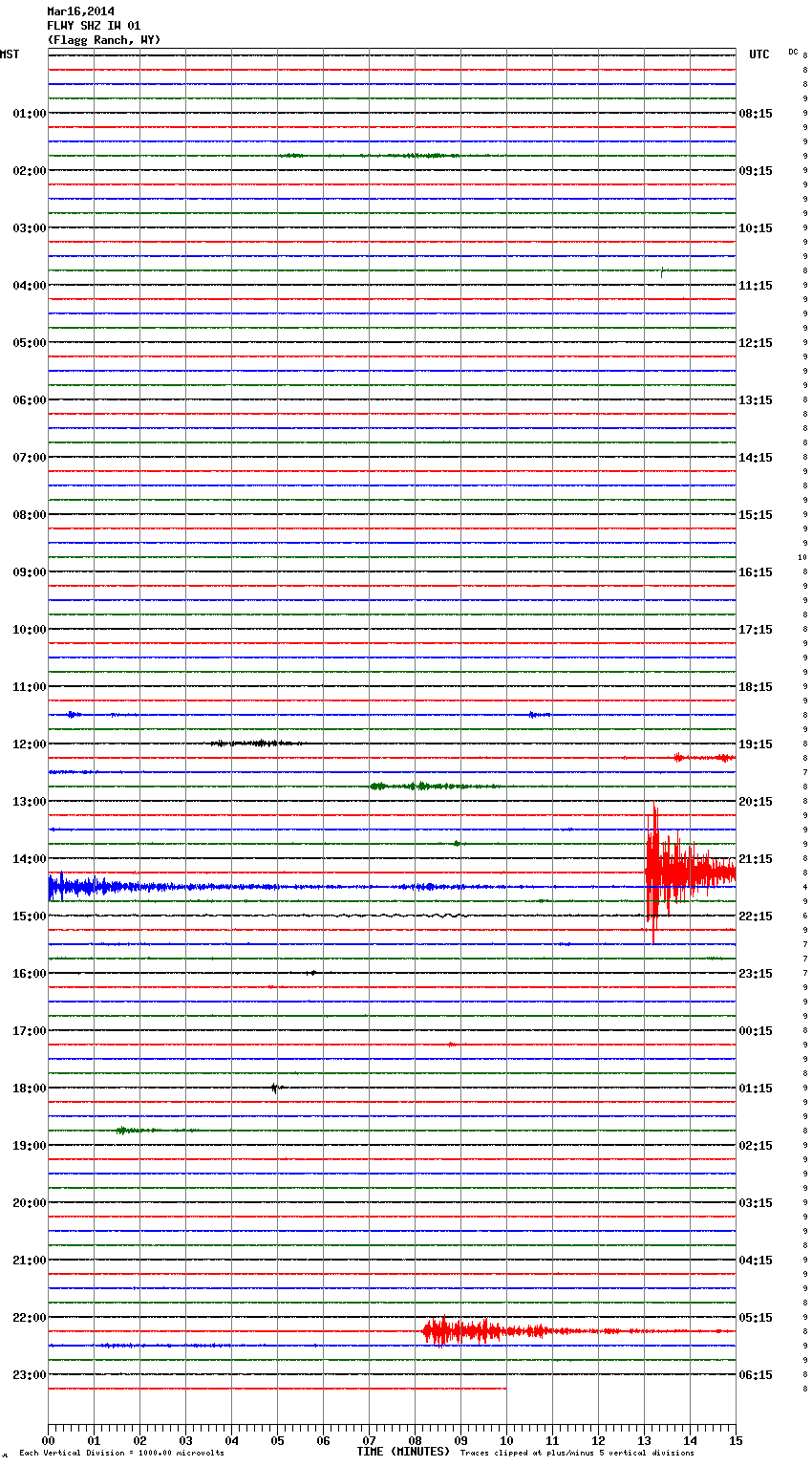Click the 06:15 UTC time label
This screenshot has width=812, height=1466.
click(756, 1375)
